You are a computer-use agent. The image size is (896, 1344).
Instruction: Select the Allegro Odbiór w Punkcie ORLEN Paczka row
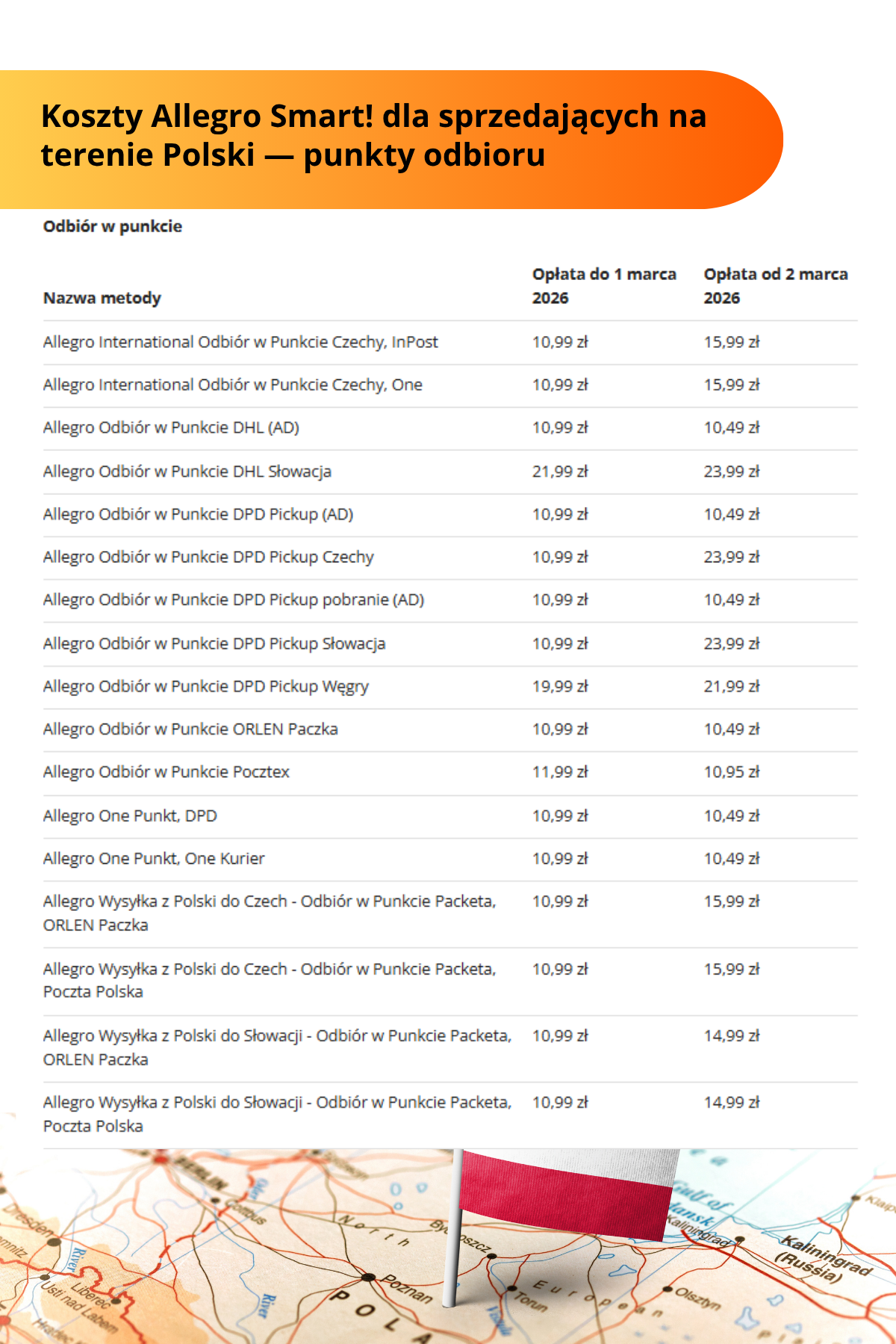(x=190, y=729)
